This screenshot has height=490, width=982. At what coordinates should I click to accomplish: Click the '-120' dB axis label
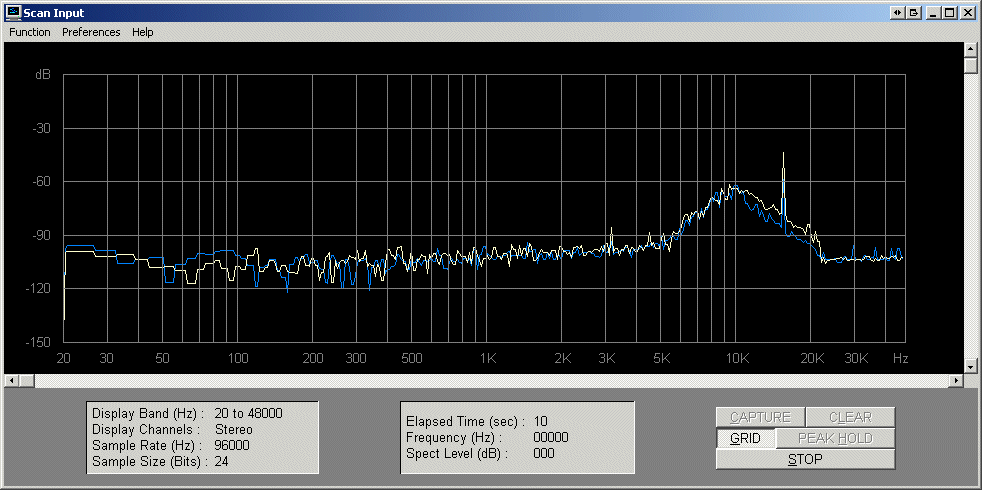point(38,289)
